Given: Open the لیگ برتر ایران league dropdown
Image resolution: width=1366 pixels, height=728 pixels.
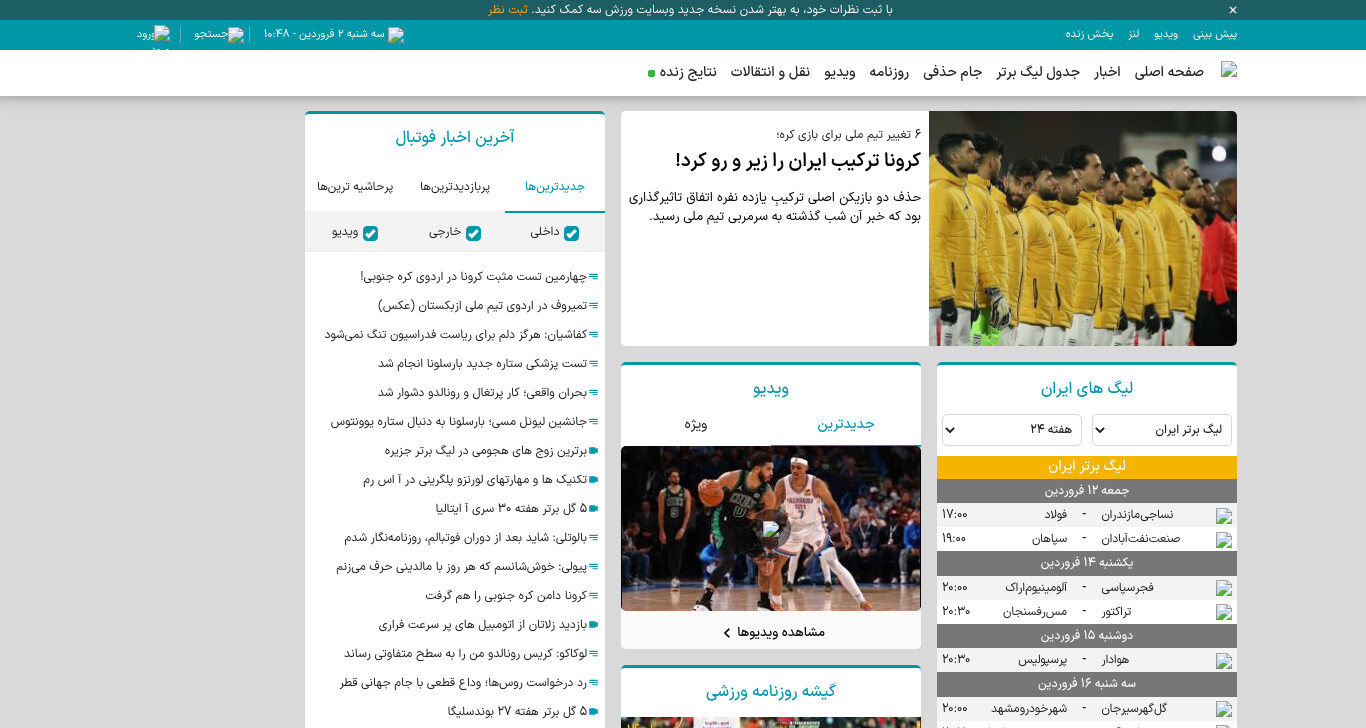Looking at the screenshot, I should pos(1162,430).
